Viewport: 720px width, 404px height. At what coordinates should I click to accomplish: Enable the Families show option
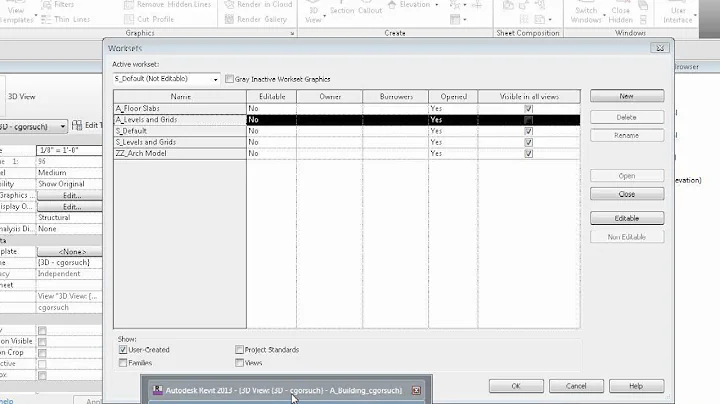(x=123, y=363)
